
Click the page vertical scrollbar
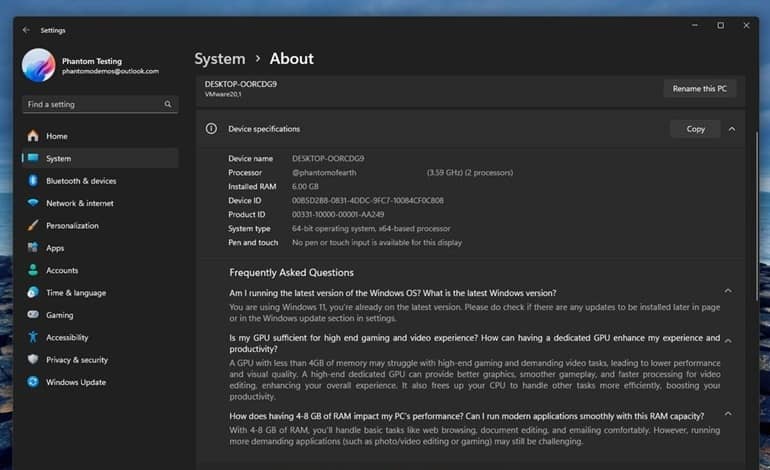[x=757, y=216]
